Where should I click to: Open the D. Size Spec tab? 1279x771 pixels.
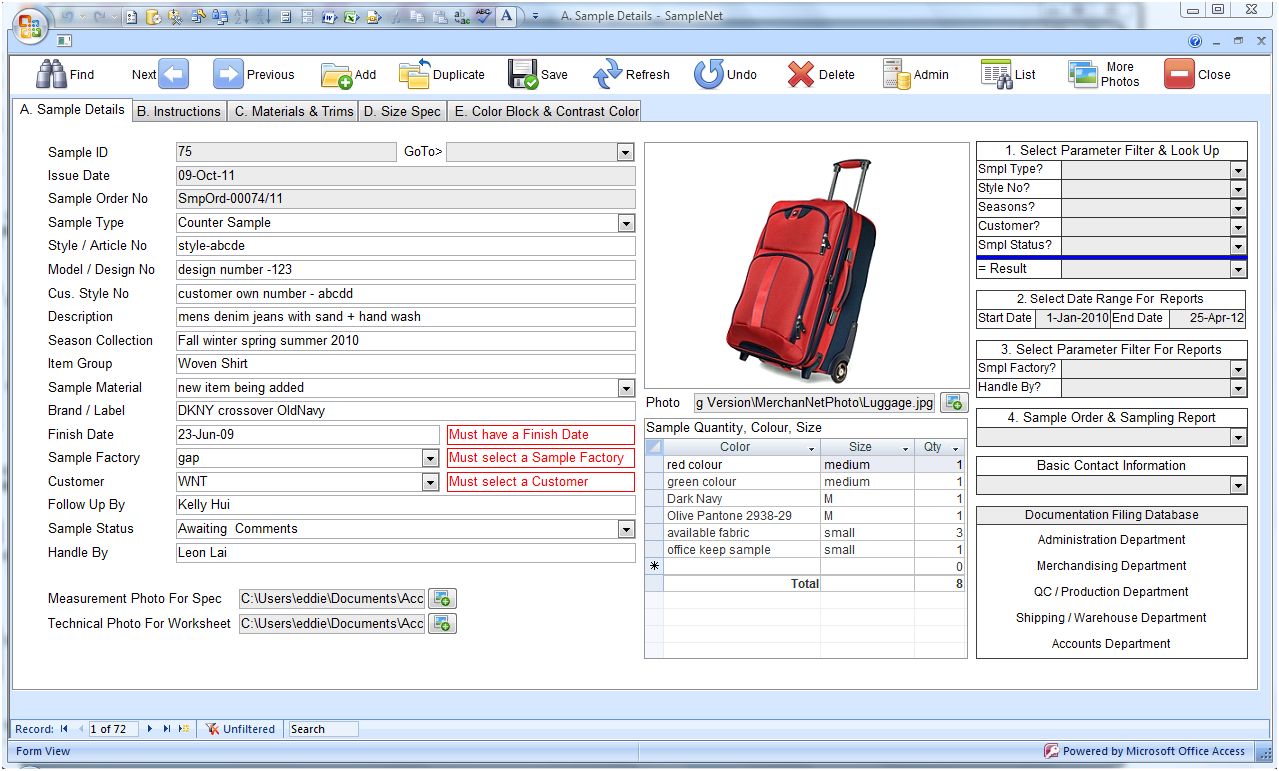click(401, 111)
